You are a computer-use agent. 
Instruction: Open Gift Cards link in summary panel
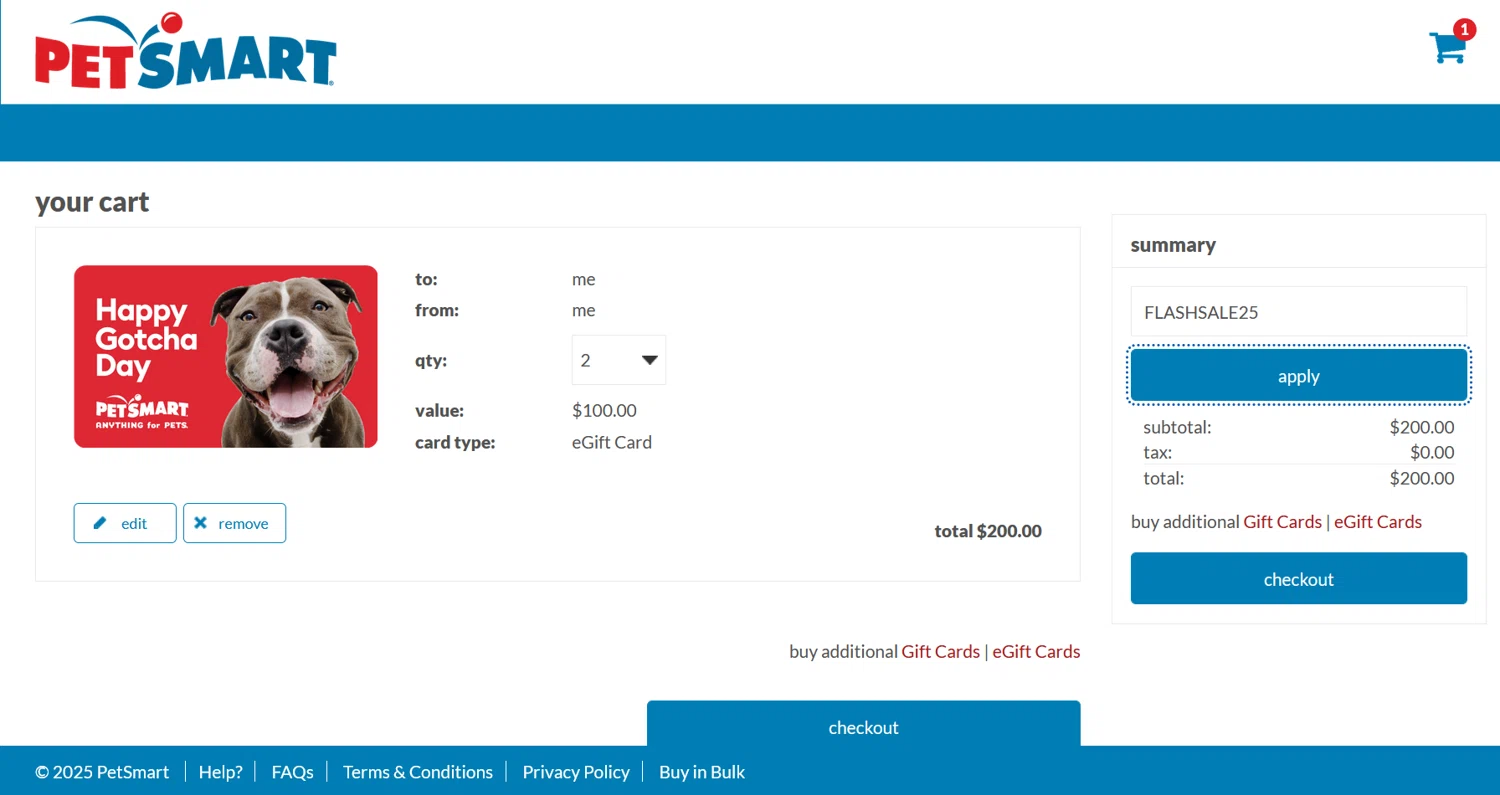1282,522
